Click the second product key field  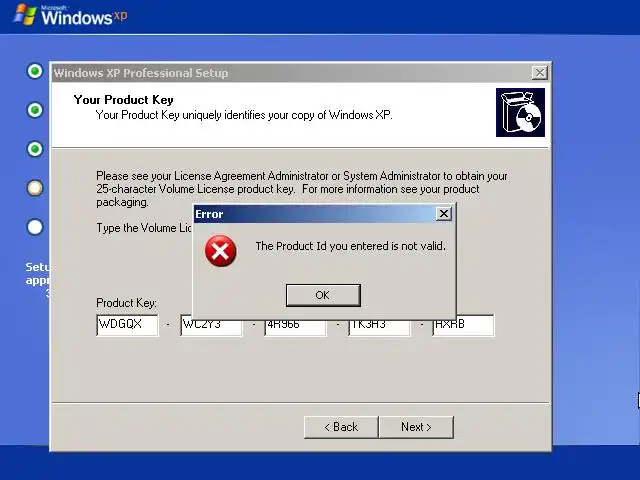211,327
